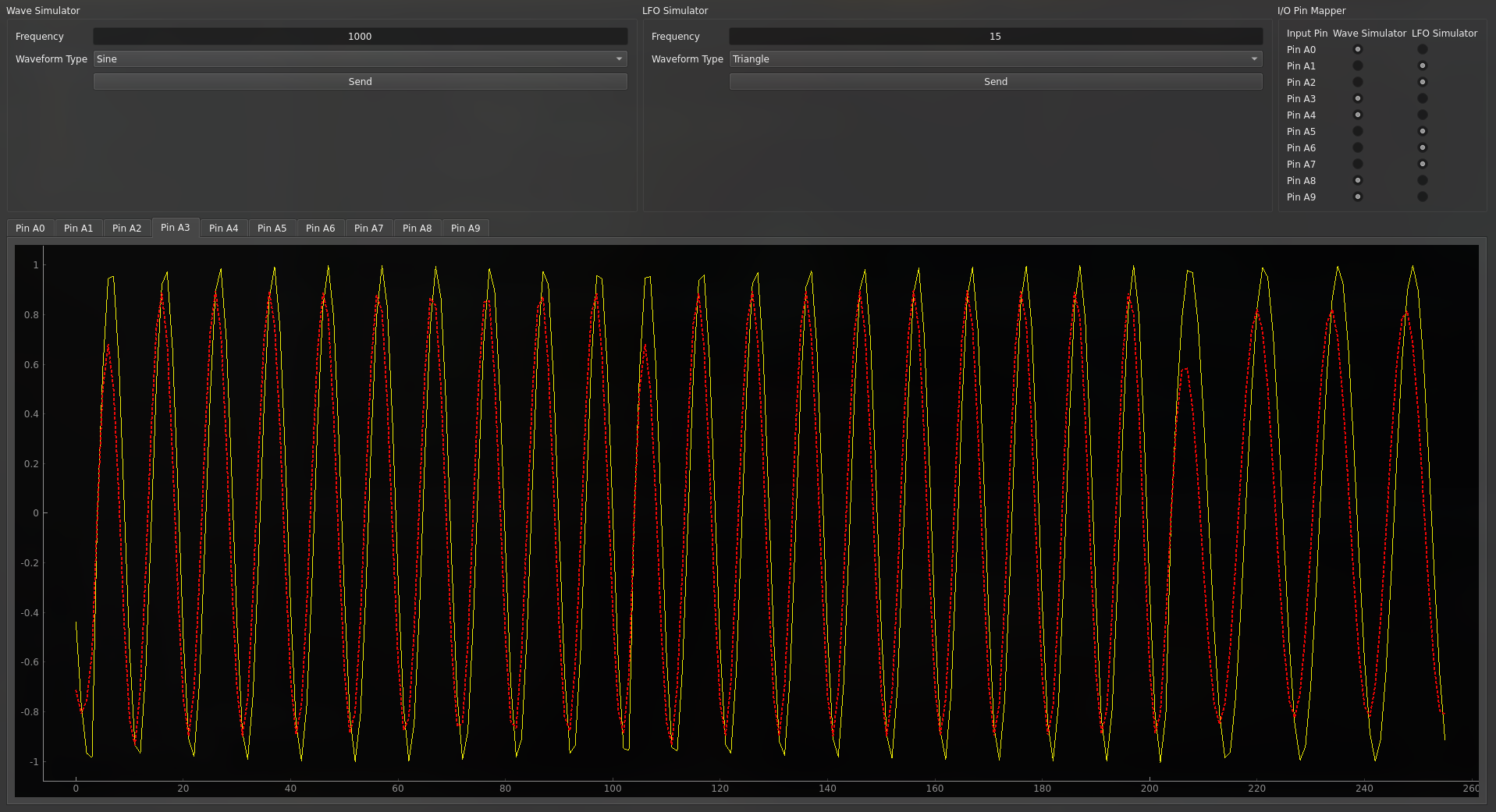Select LFO Simulator radio for Pin A2
Image resolution: width=1496 pixels, height=812 pixels.
tap(1423, 82)
